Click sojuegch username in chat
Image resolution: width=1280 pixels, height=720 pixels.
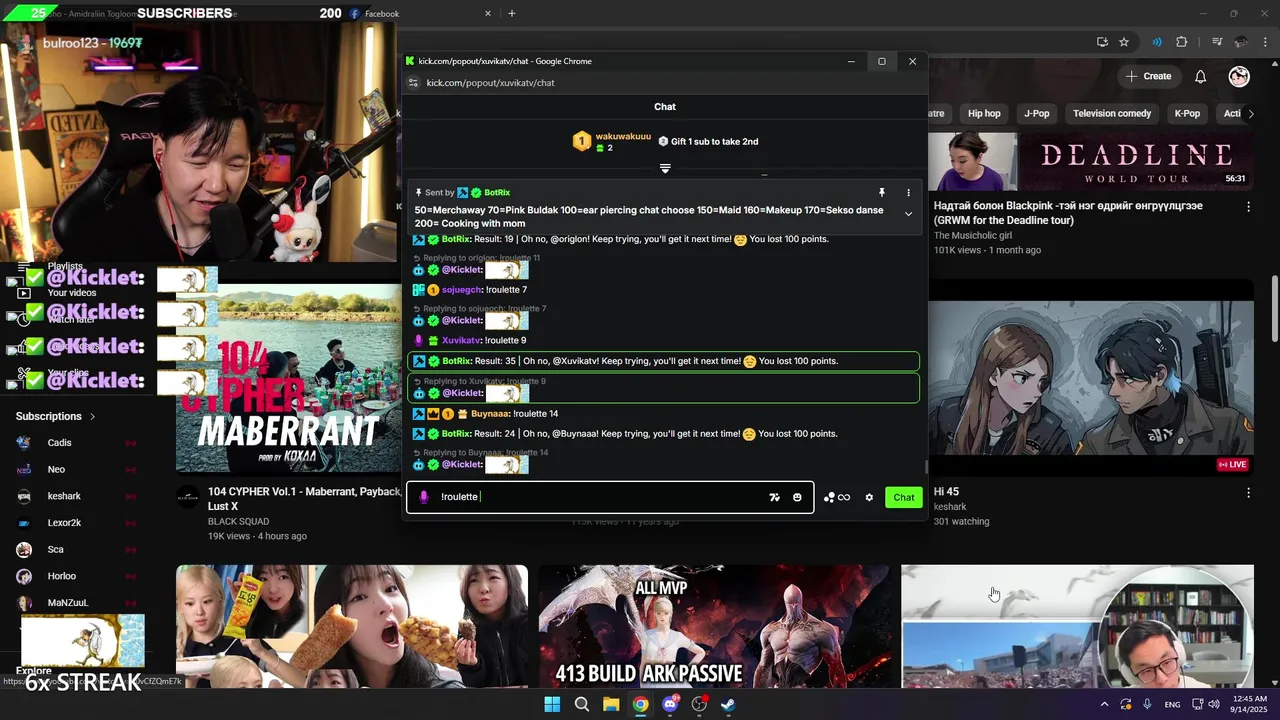[462, 290]
